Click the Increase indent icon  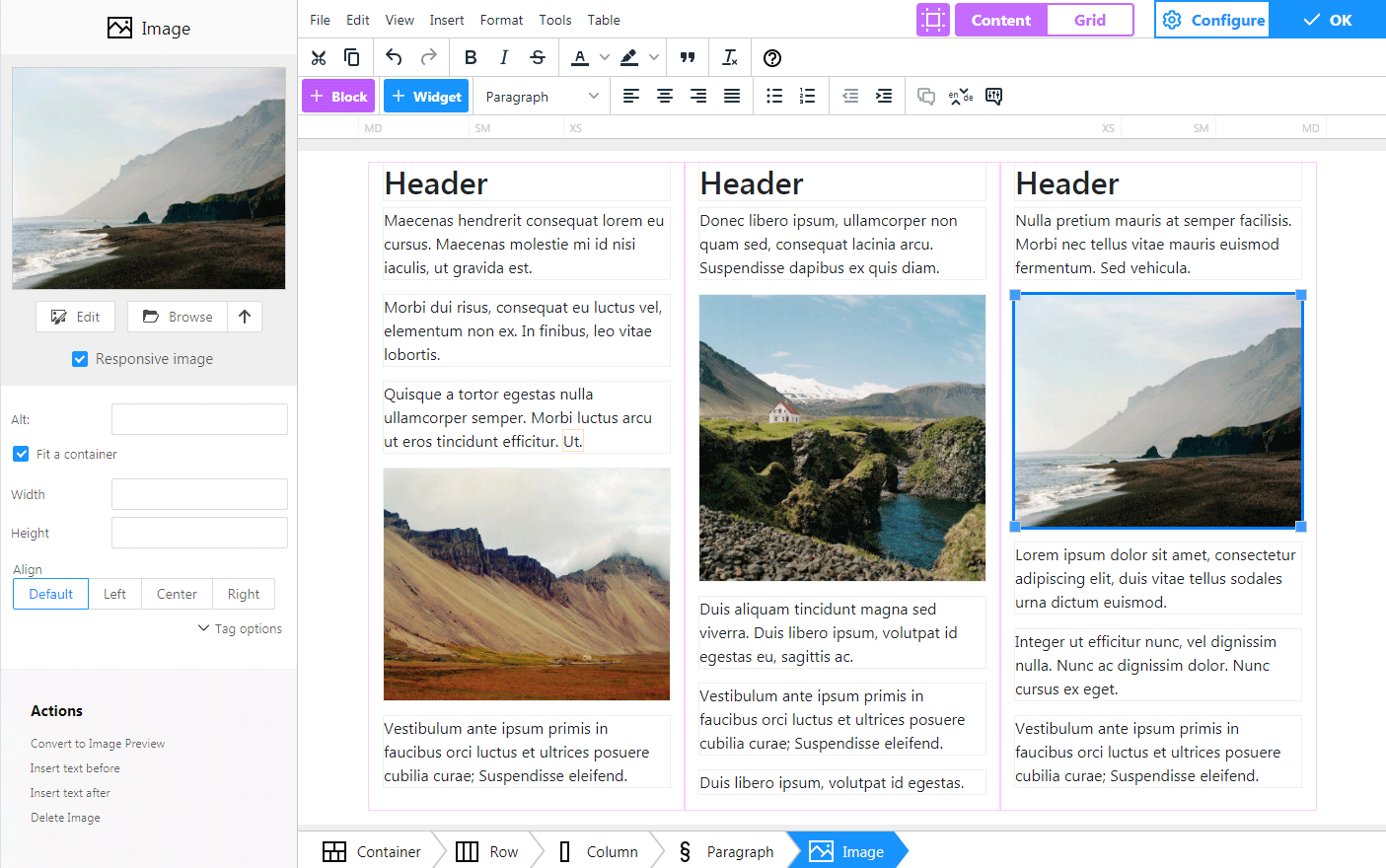coord(884,95)
